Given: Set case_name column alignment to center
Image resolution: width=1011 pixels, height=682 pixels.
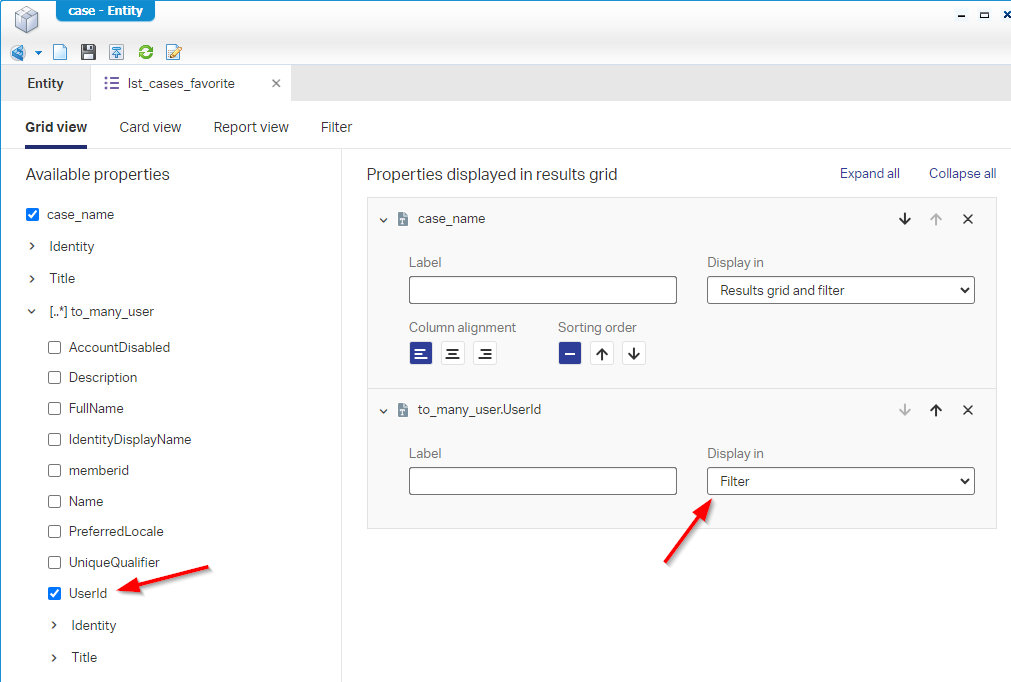Looking at the screenshot, I should (453, 353).
